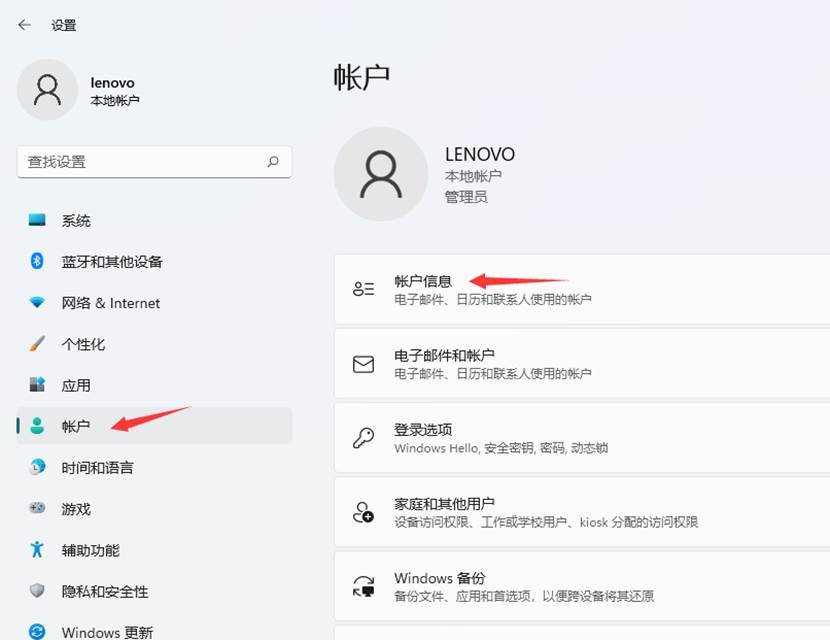
Task: Click the 时间和语言 clock icon
Action: 36,467
